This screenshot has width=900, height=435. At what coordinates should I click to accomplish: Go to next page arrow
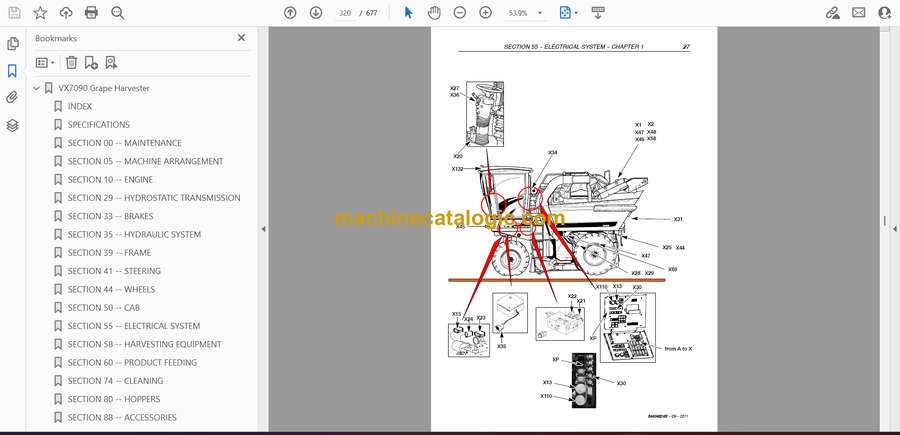tap(316, 13)
